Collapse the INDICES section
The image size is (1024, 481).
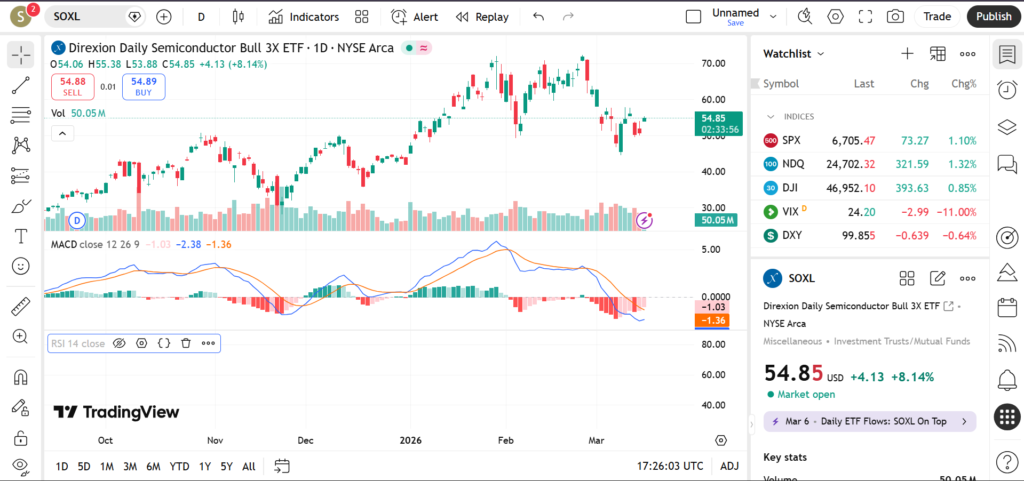click(771, 117)
